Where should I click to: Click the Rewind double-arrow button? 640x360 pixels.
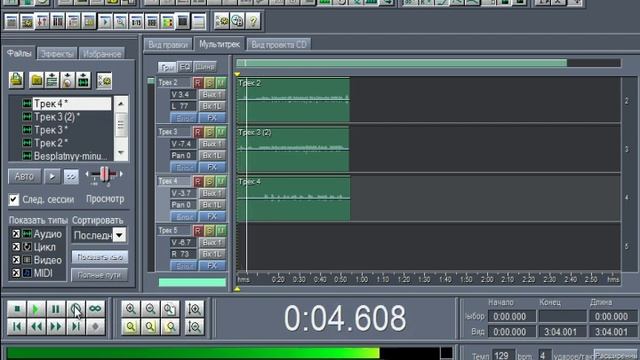click(36, 327)
